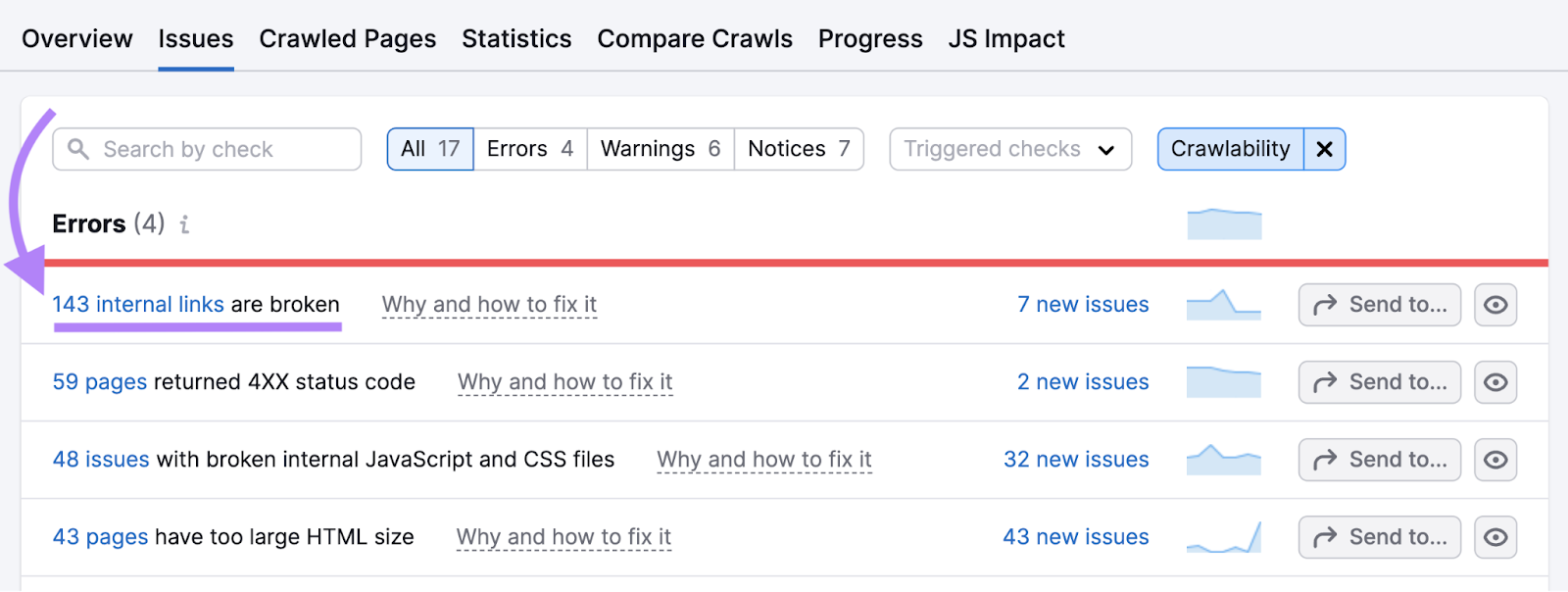The height and width of the screenshot is (592, 1568).
Task: Select the Errors filter showing 4
Action: point(529,149)
